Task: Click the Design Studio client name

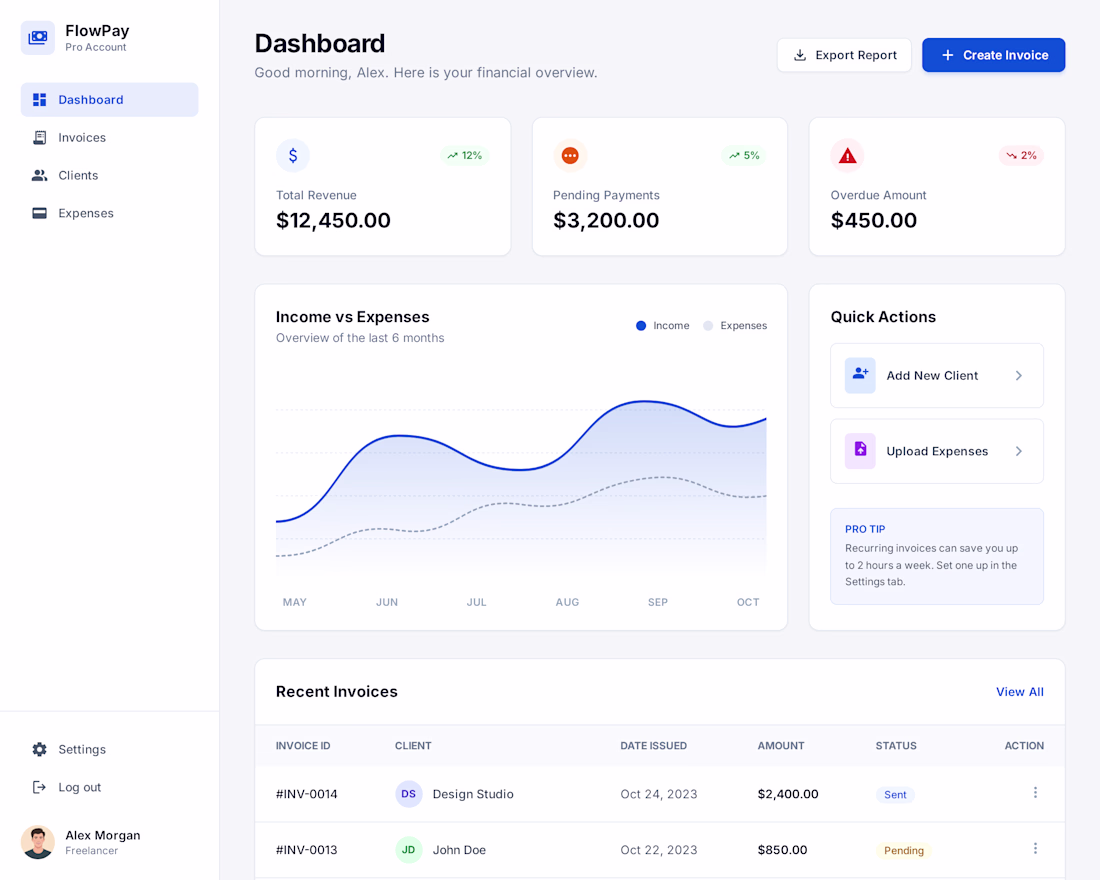Action: tap(473, 794)
